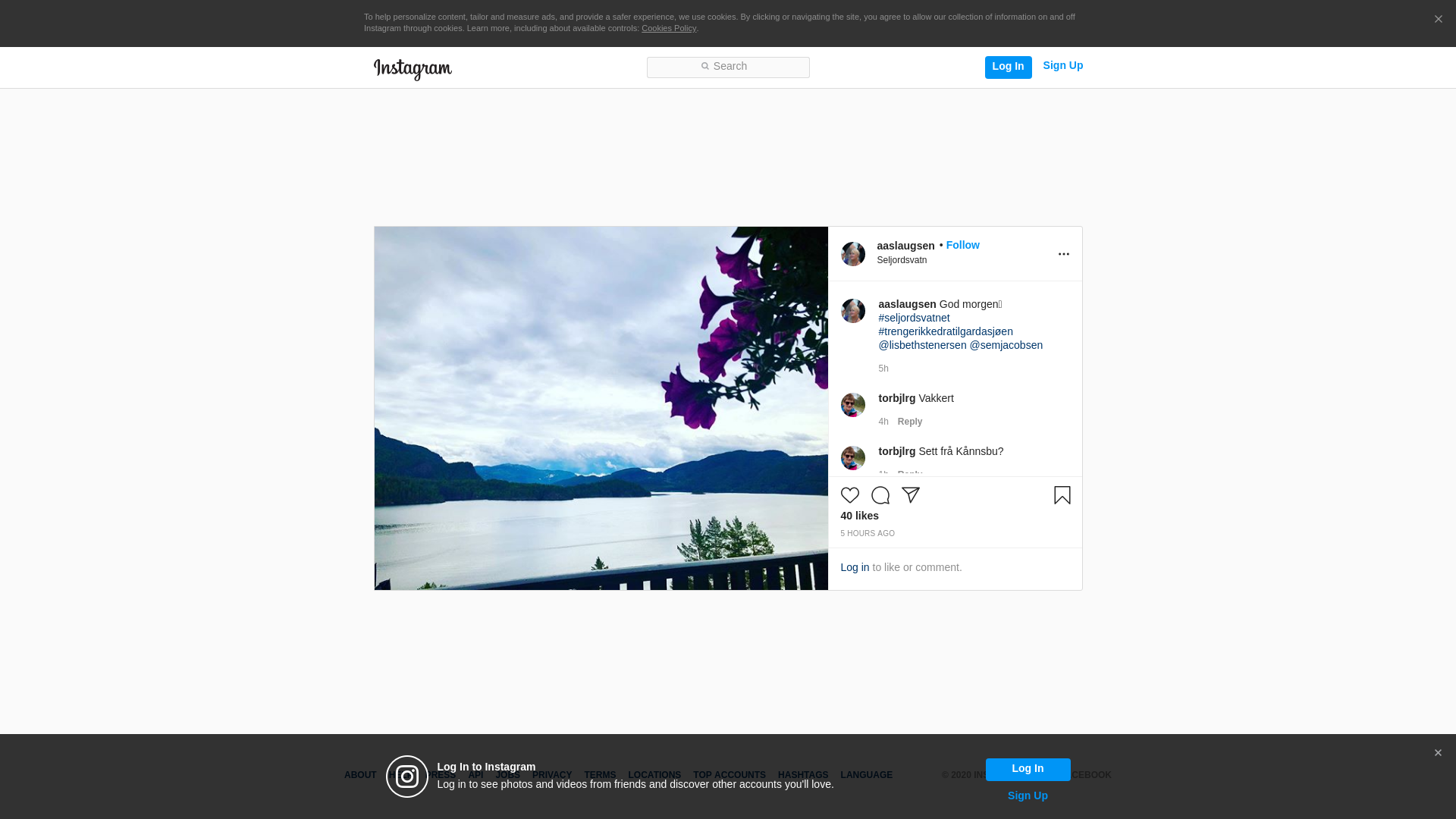This screenshot has width=1456, height=819.
Task: Open aaslaugsen username in post header
Action: point(905,246)
